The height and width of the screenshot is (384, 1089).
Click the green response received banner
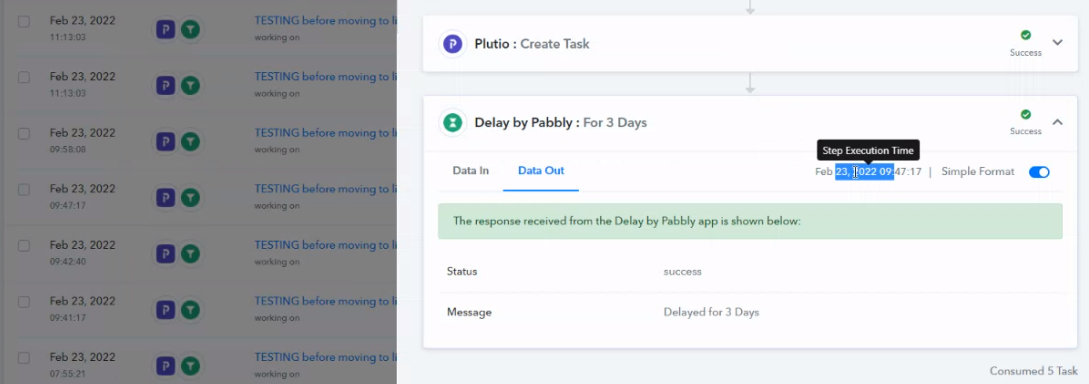[x=750, y=222]
